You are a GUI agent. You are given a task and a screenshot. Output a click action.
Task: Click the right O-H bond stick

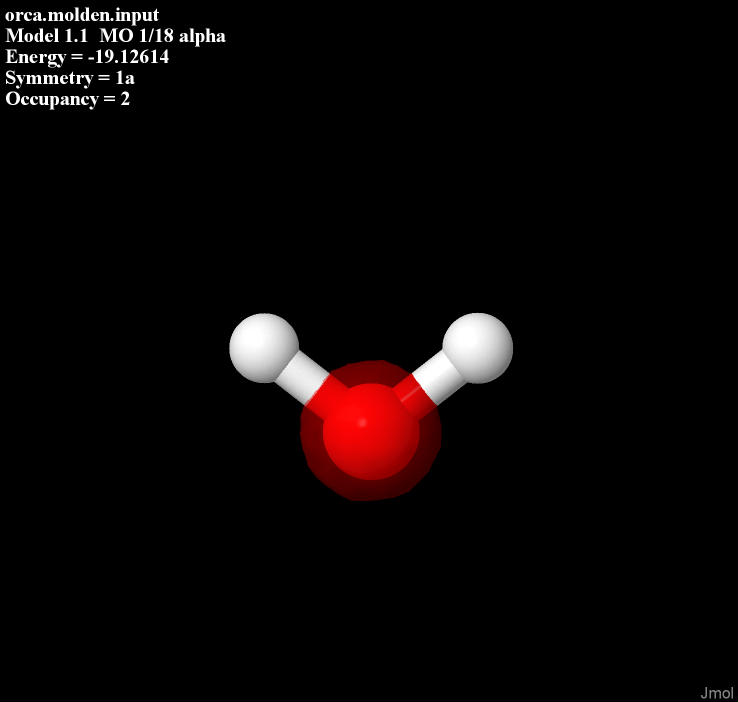(x=431, y=383)
